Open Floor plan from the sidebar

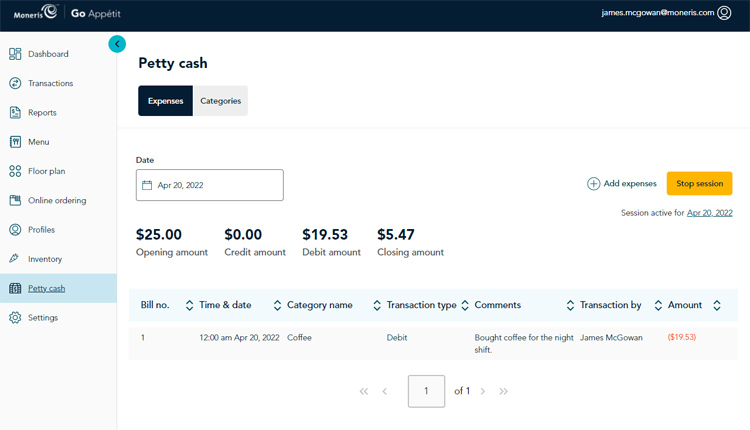(x=46, y=171)
